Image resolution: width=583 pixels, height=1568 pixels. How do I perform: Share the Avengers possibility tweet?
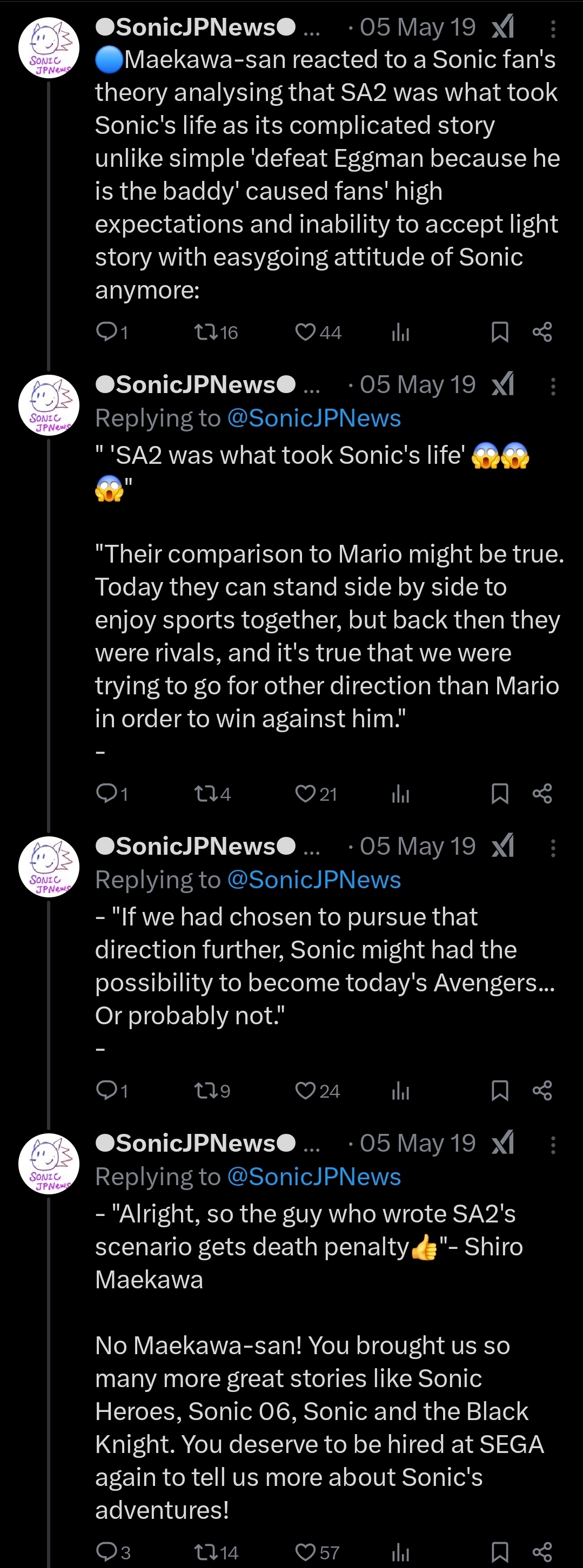pyautogui.click(x=542, y=1090)
